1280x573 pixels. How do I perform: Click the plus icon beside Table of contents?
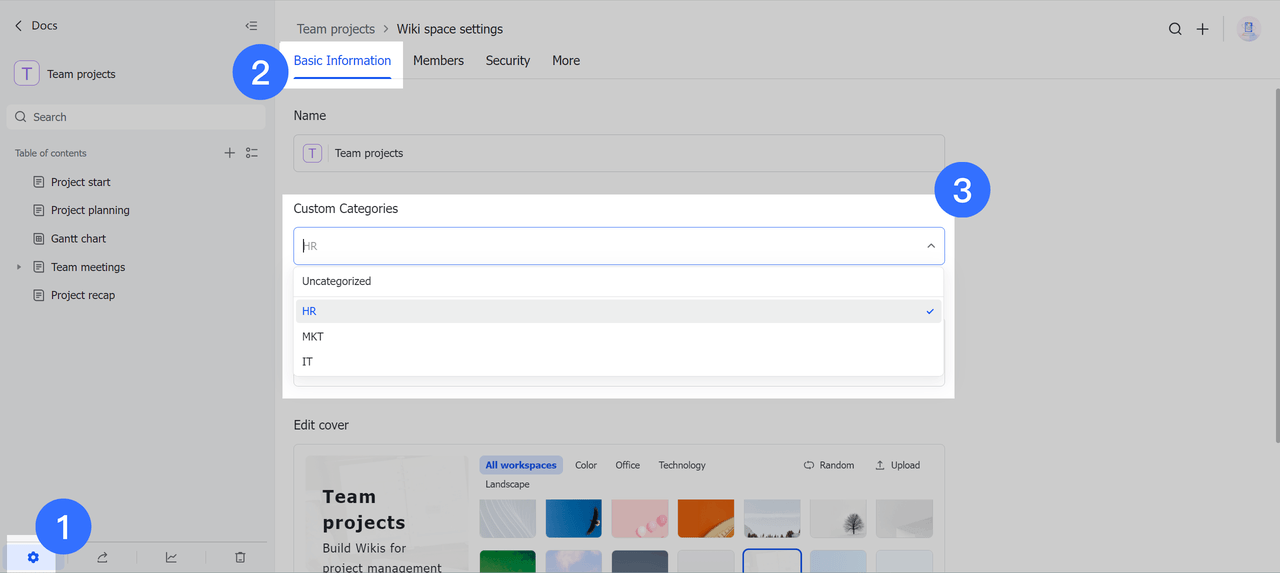pos(229,153)
